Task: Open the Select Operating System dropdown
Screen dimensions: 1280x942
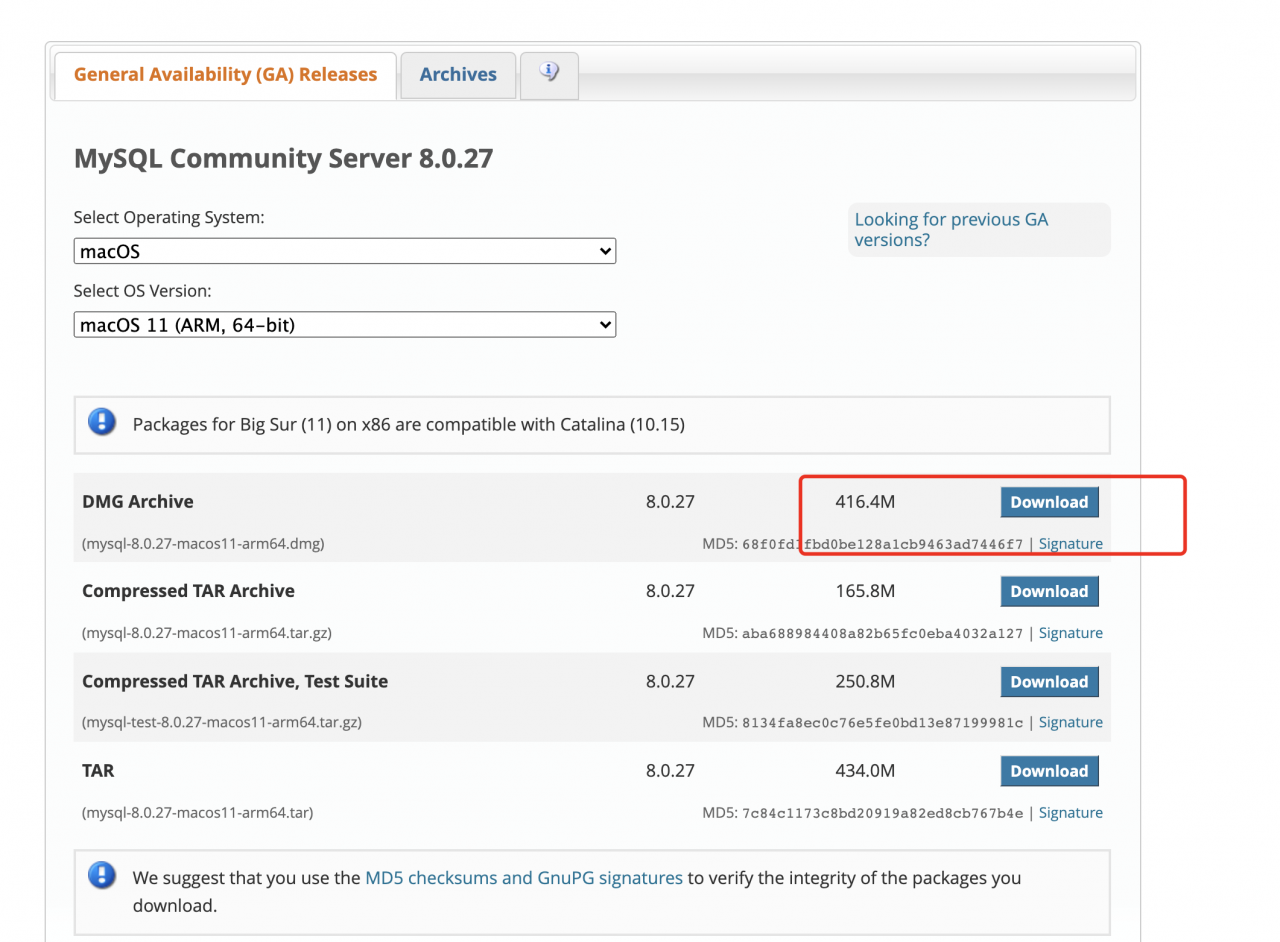Action: (344, 252)
